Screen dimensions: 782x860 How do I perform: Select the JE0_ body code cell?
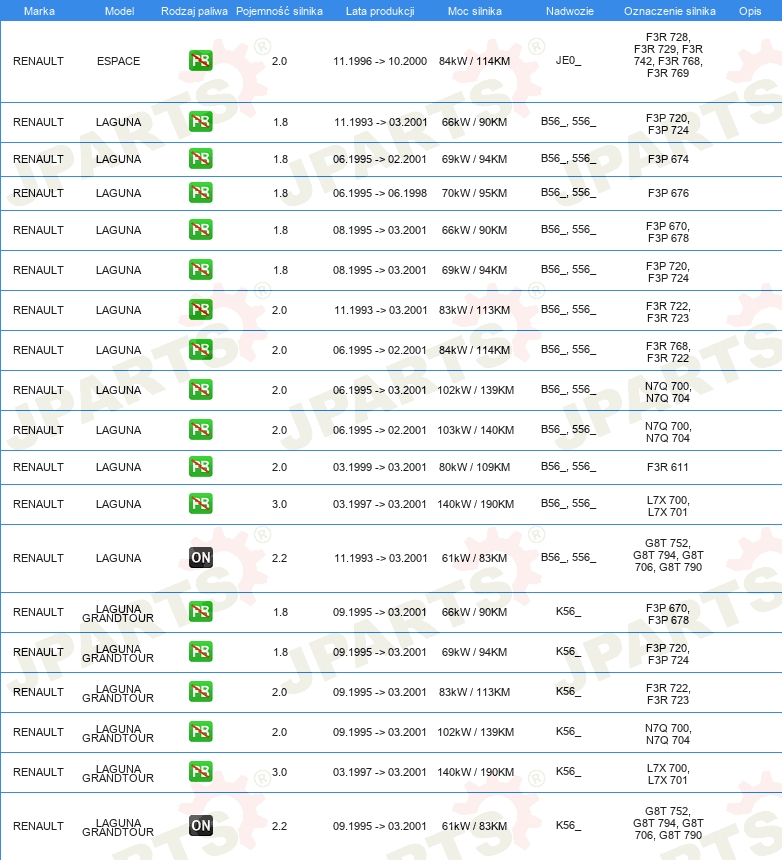[568, 60]
